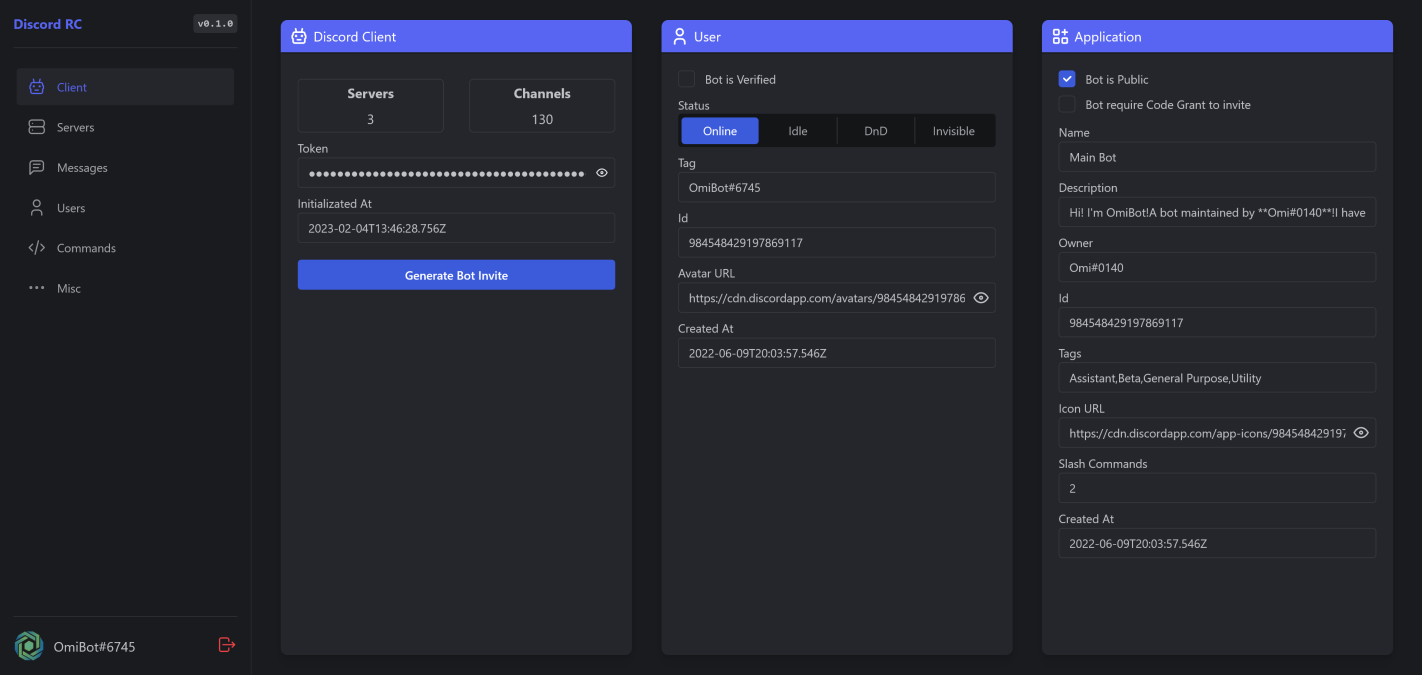Click the robot icon in Discord Client header

coord(298,37)
